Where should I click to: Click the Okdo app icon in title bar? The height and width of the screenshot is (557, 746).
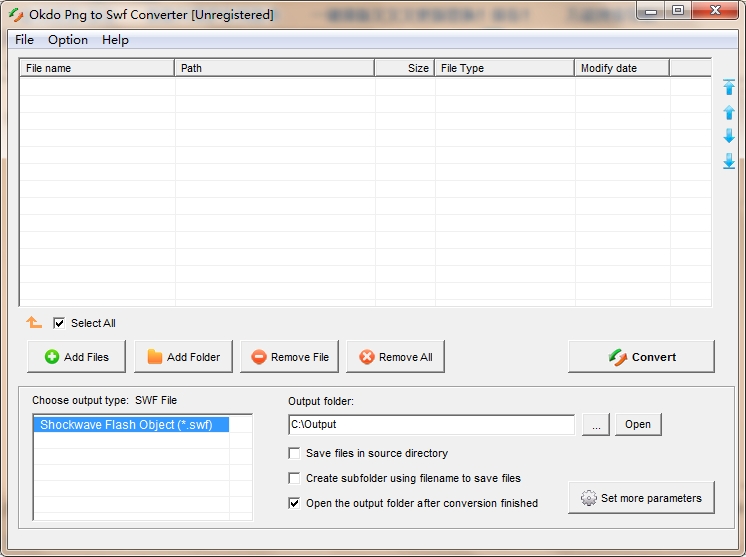pyautogui.click(x=16, y=15)
